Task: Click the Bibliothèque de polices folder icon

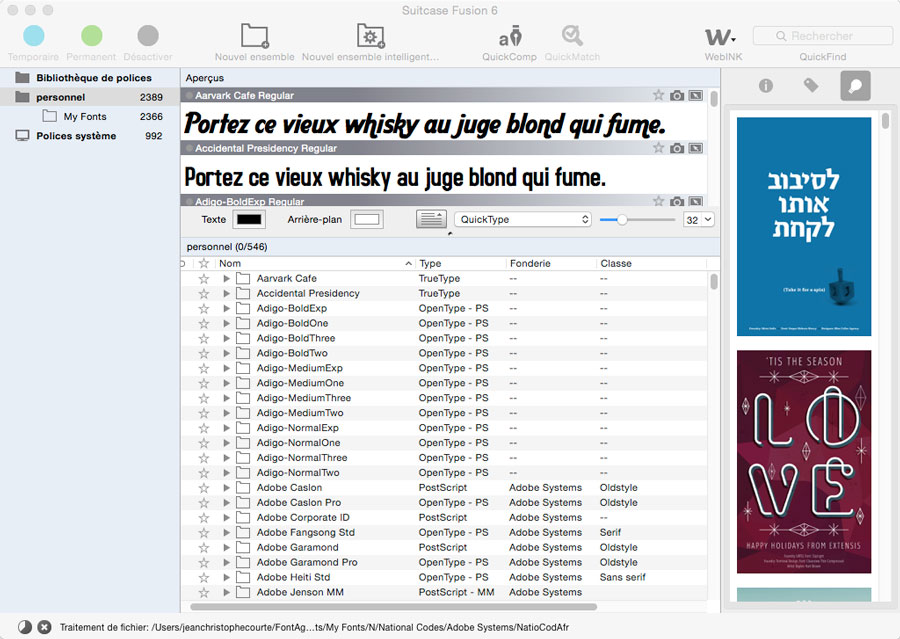Action: click(22, 78)
